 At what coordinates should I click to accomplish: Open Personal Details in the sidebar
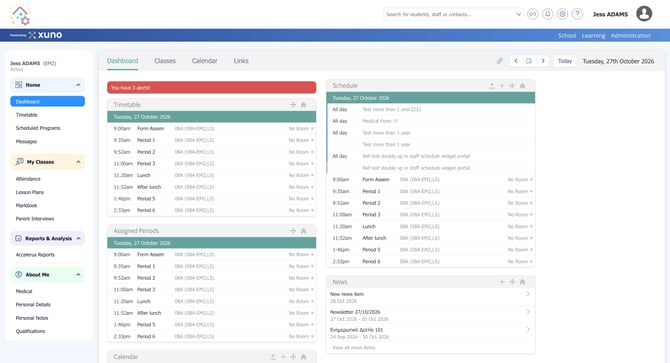33,304
